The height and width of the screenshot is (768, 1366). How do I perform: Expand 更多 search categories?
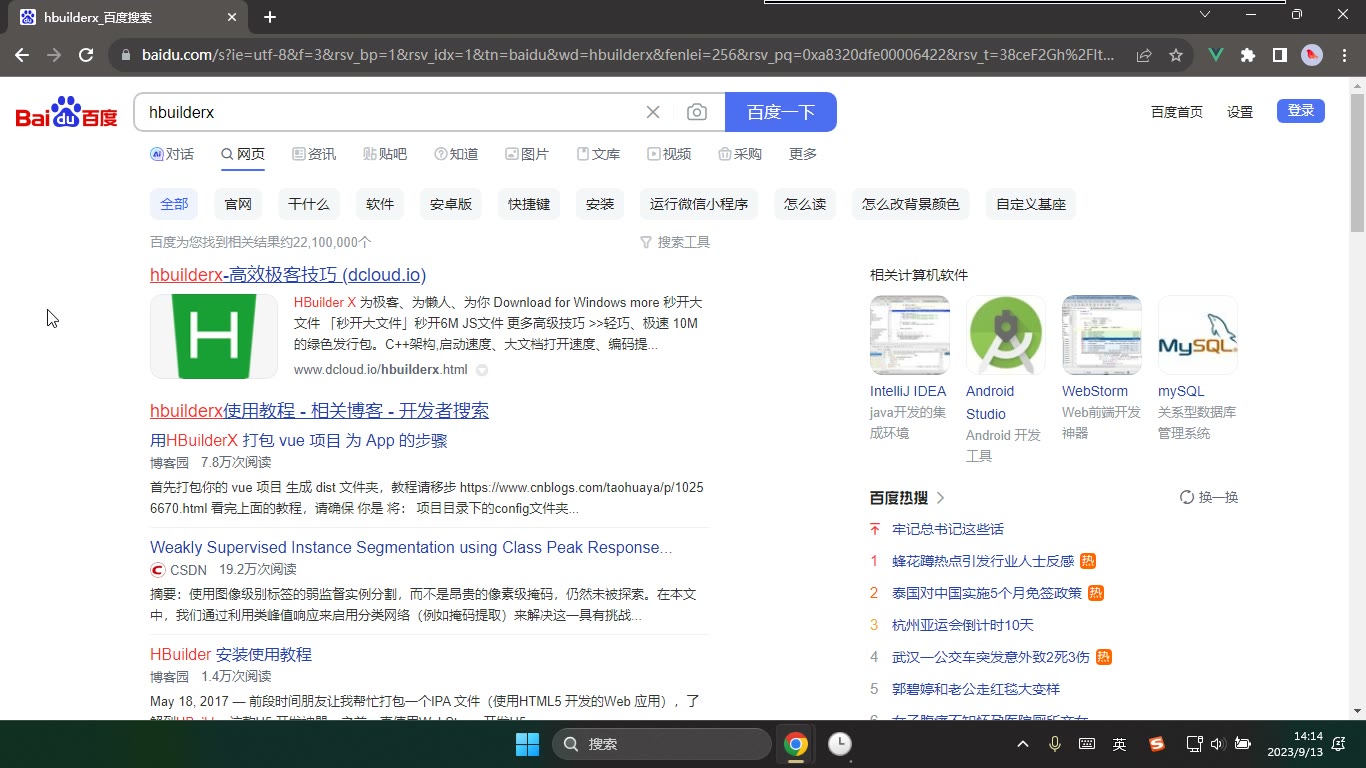pyautogui.click(x=803, y=154)
